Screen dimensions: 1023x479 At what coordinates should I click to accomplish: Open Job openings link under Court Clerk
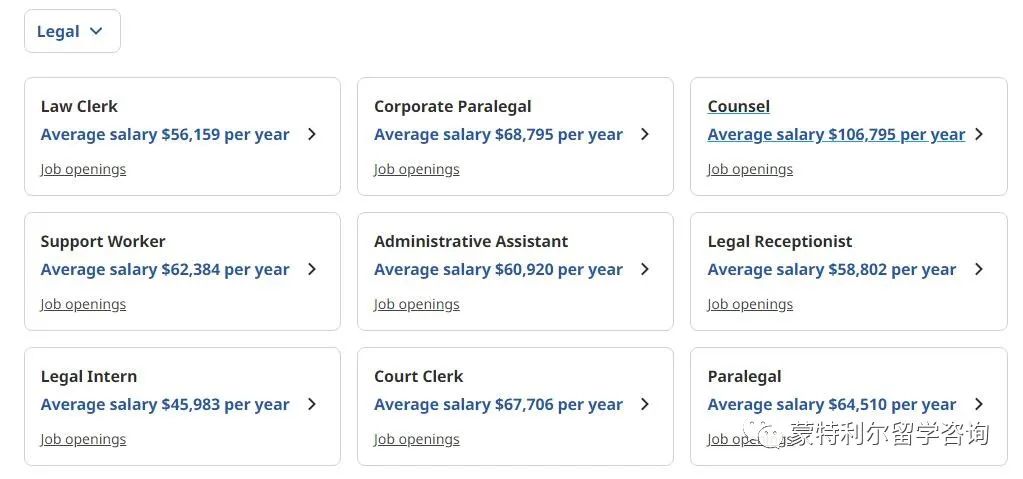click(x=417, y=440)
